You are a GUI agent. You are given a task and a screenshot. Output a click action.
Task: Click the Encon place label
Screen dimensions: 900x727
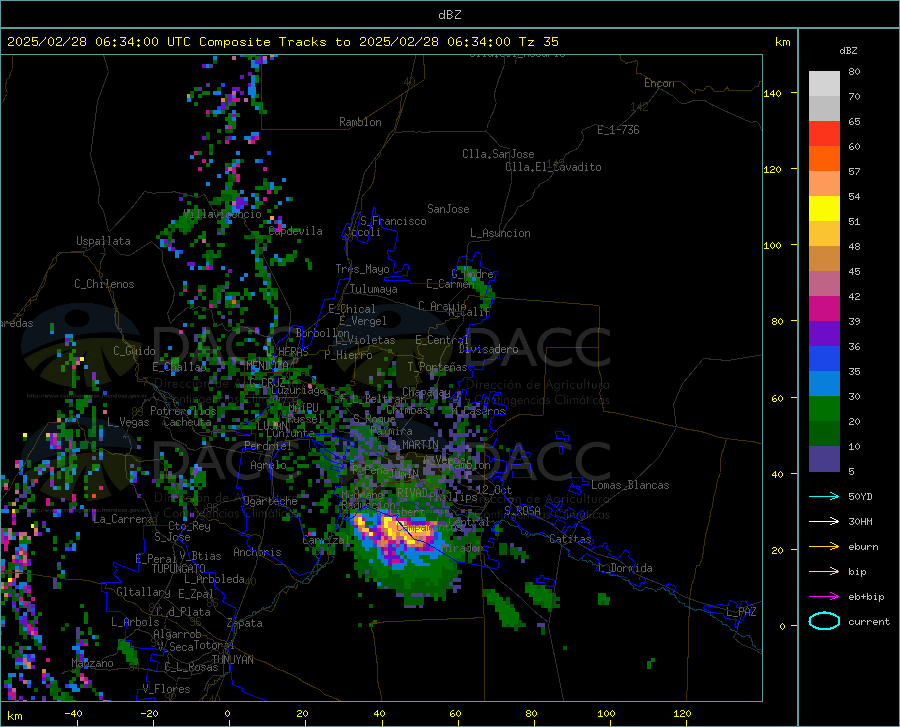click(x=659, y=83)
